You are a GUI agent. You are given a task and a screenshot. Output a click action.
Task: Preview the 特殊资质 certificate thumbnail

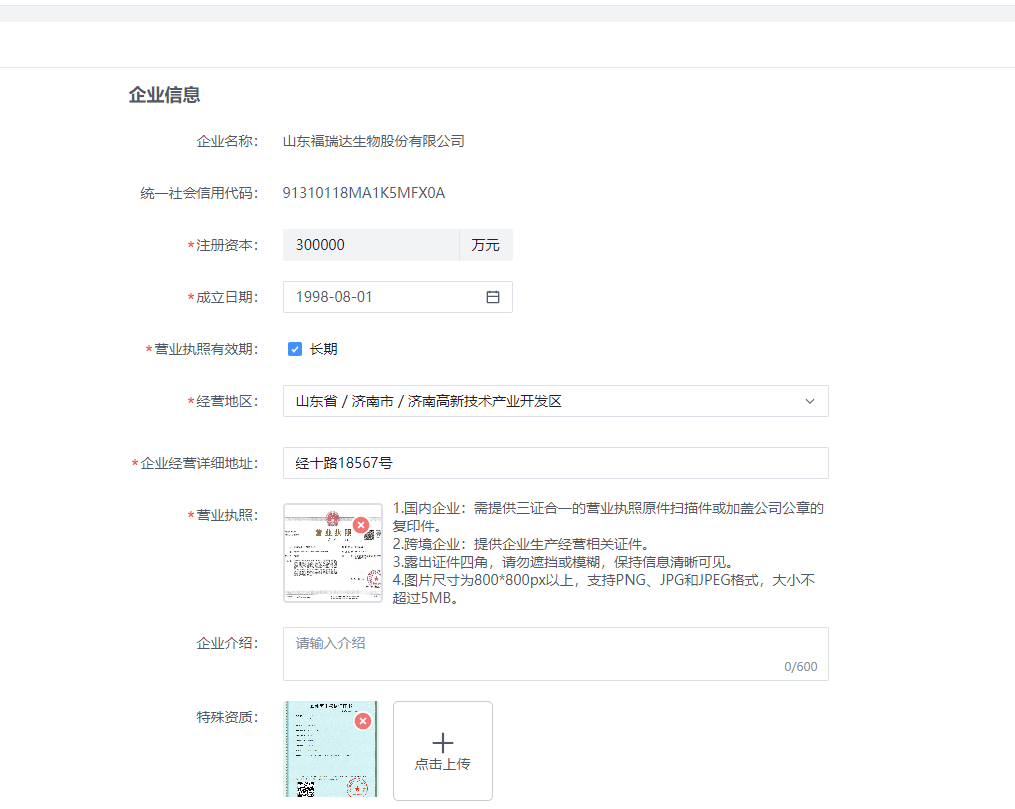tap(331, 749)
